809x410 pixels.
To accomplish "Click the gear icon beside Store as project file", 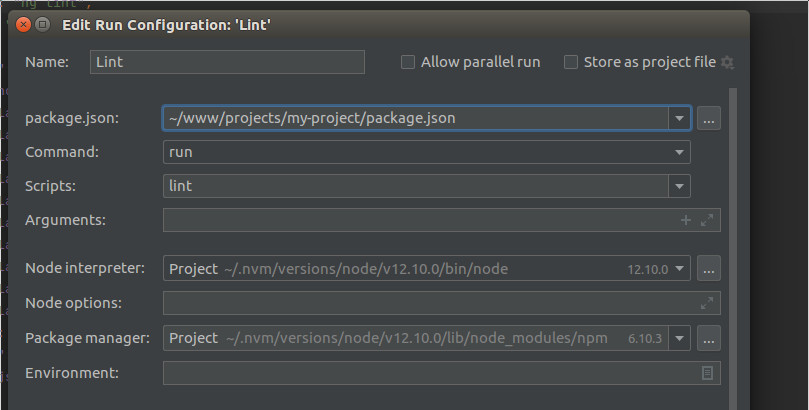I will coord(727,62).
